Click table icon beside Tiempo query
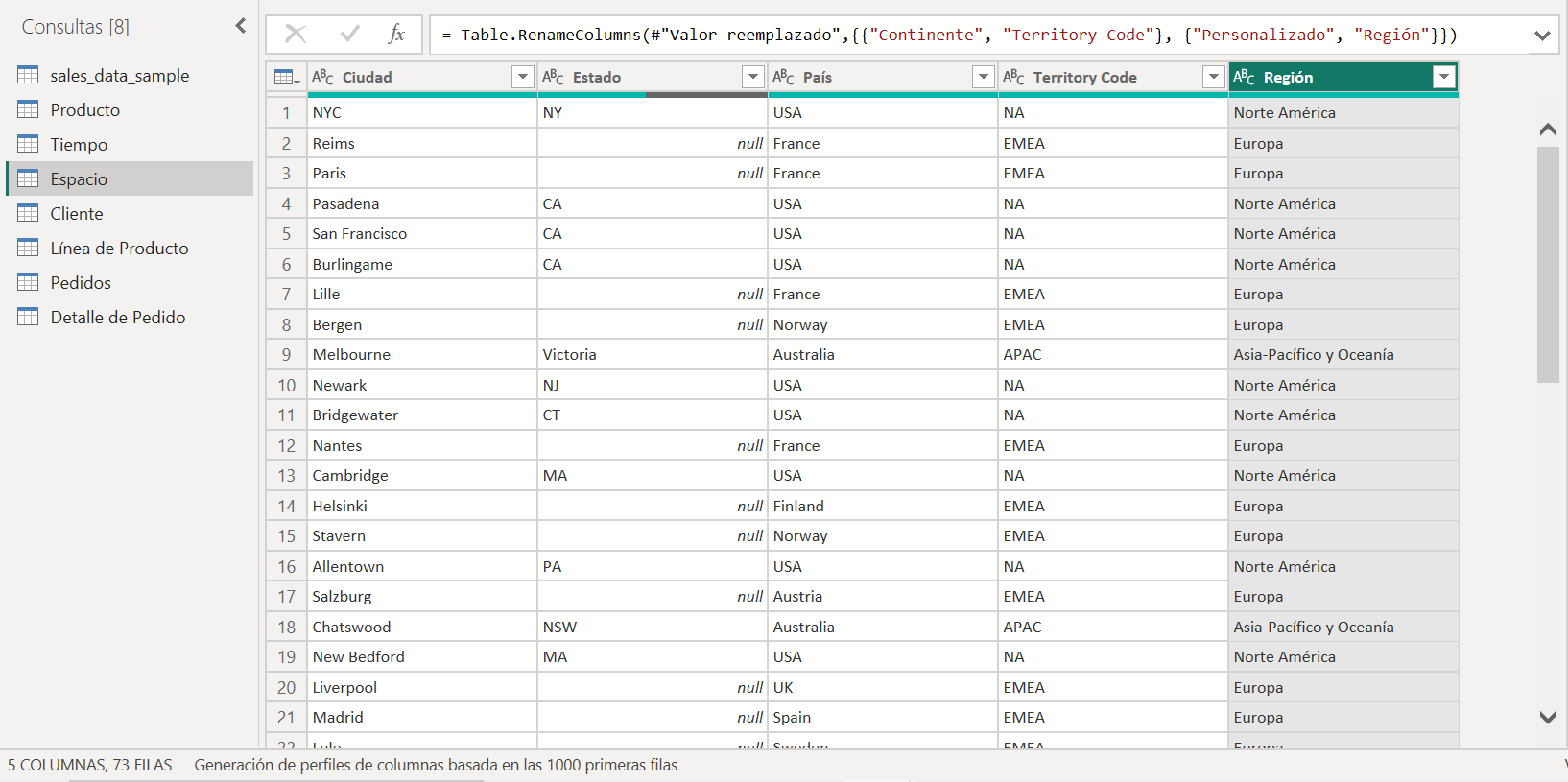This screenshot has height=782, width=1568. click(x=29, y=144)
